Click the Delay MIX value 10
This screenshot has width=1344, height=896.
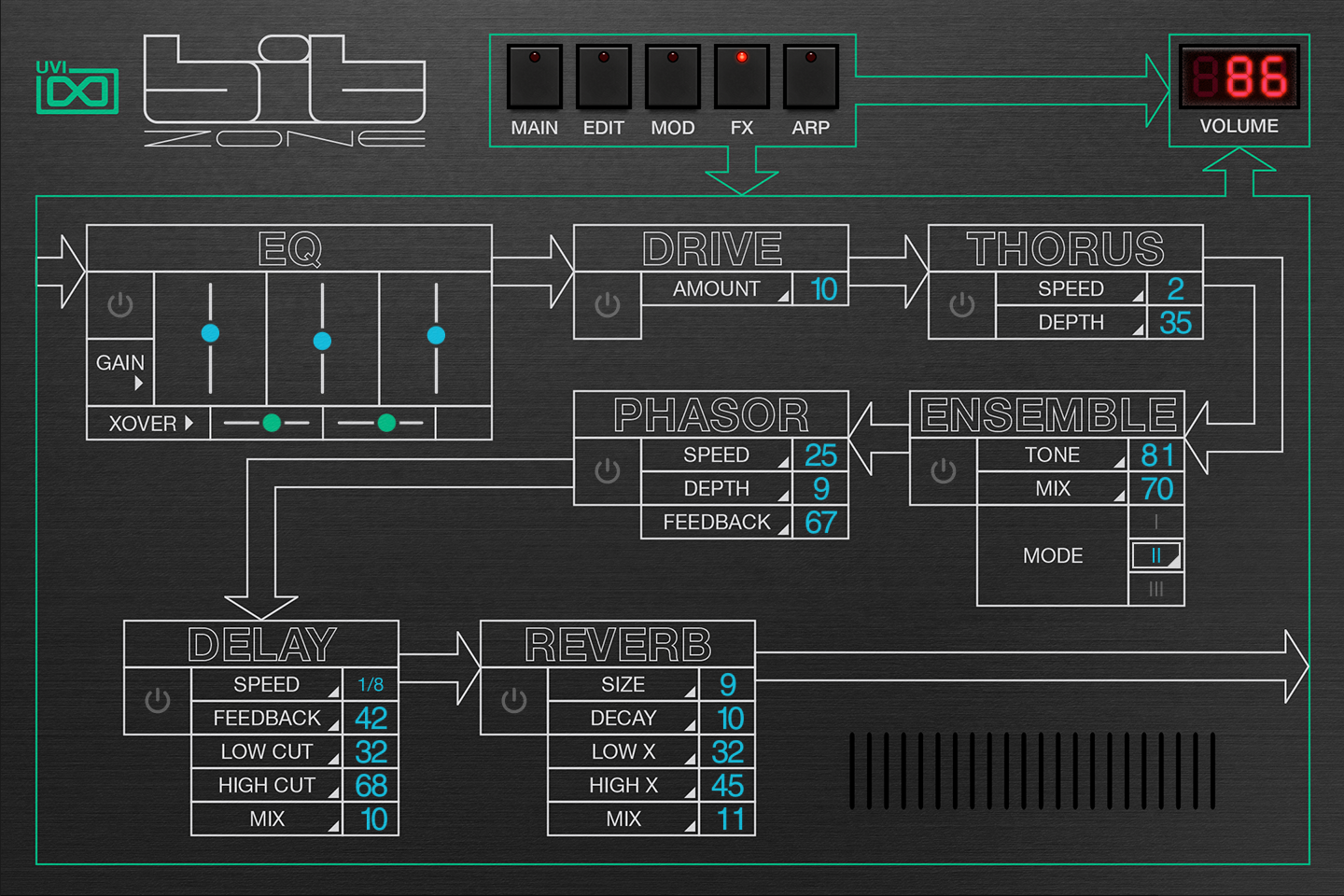click(x=373, y=819)
